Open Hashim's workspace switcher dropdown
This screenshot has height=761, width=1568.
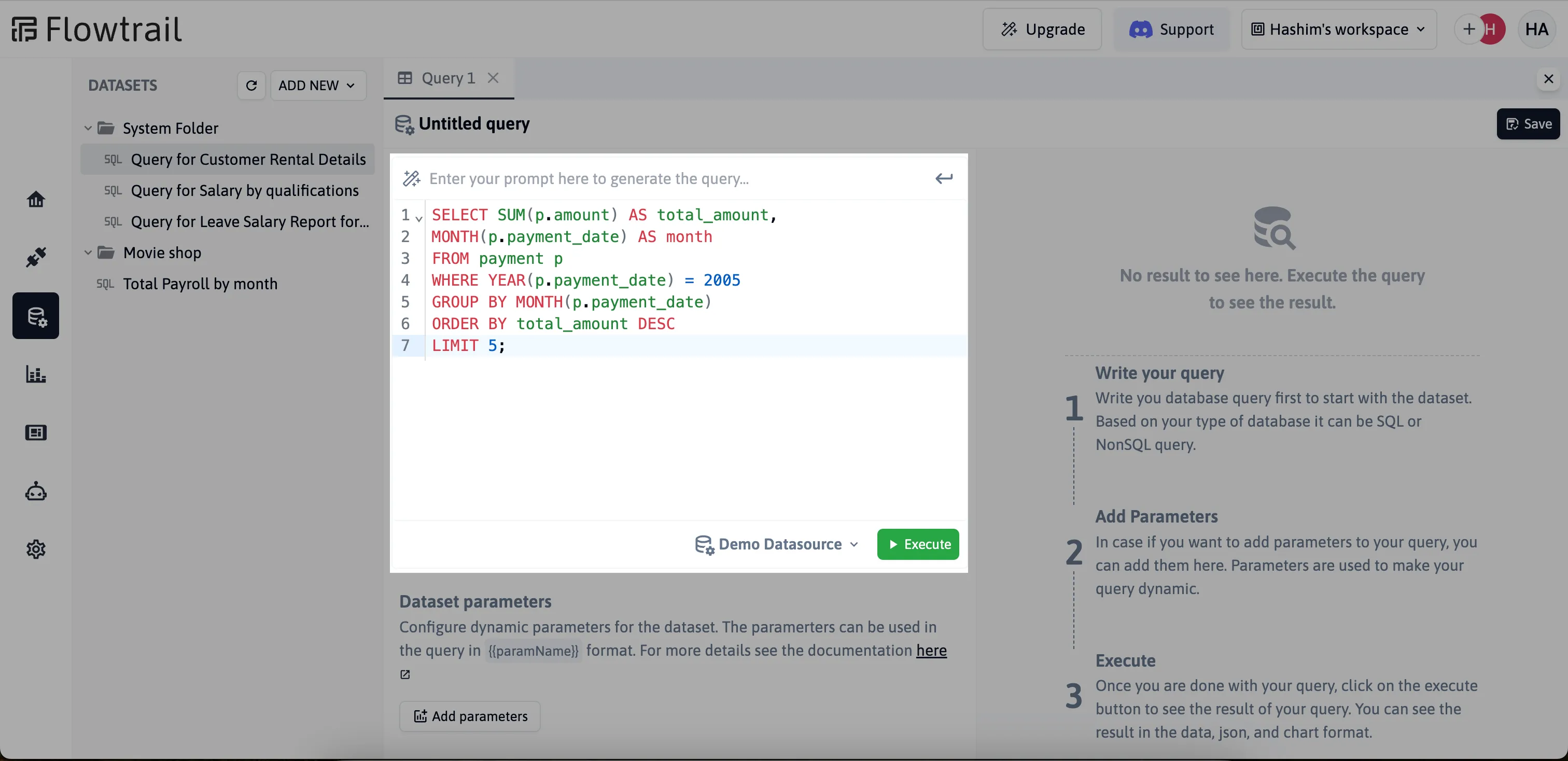point(1338,29)
